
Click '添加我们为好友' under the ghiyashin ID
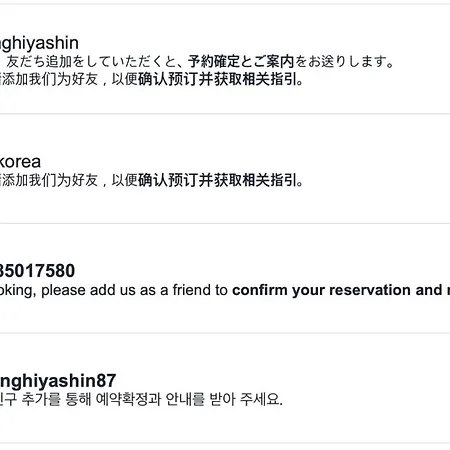[x=49, y=79]
